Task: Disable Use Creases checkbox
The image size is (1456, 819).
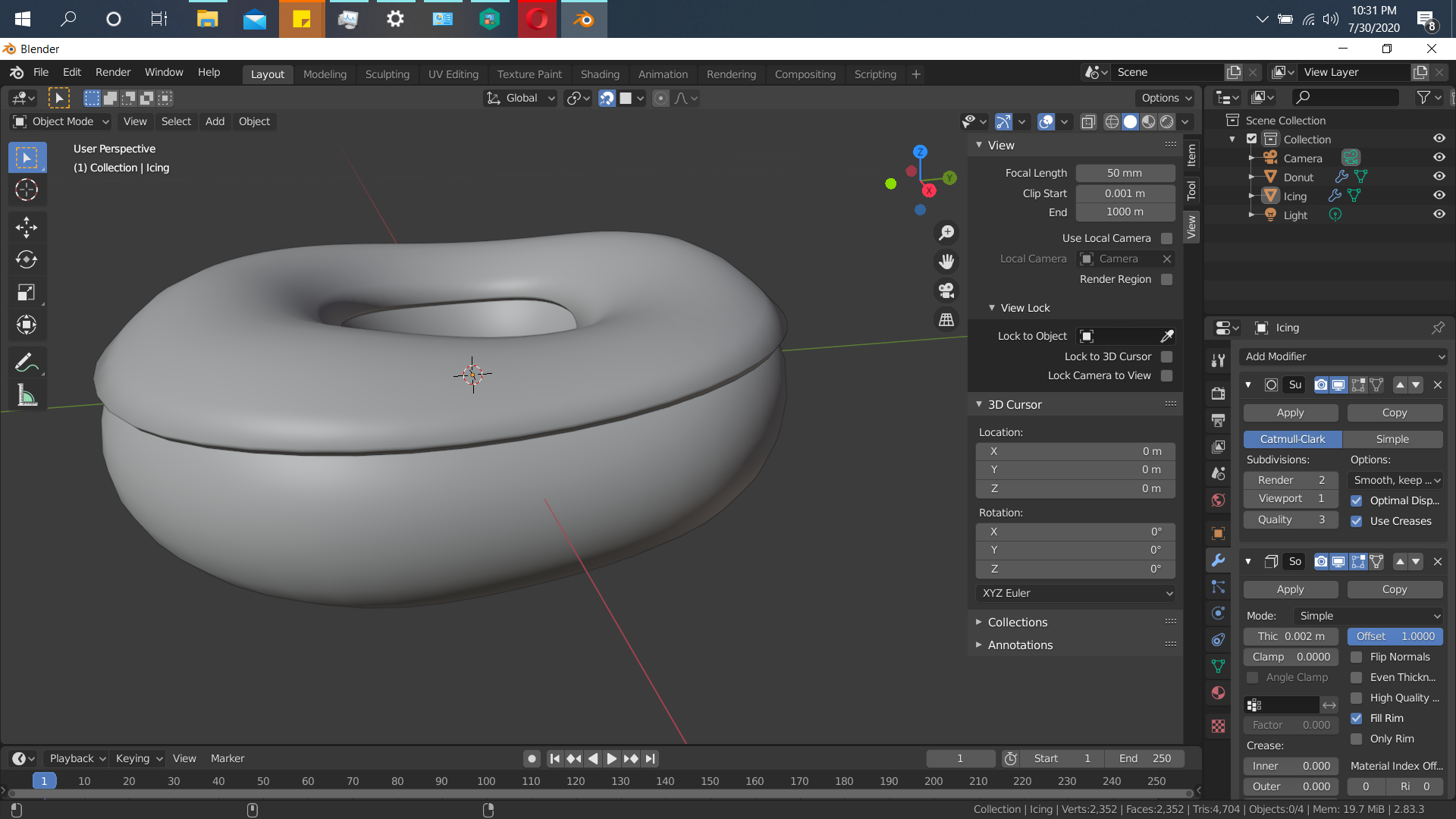Action: [x=1357, y=521]
